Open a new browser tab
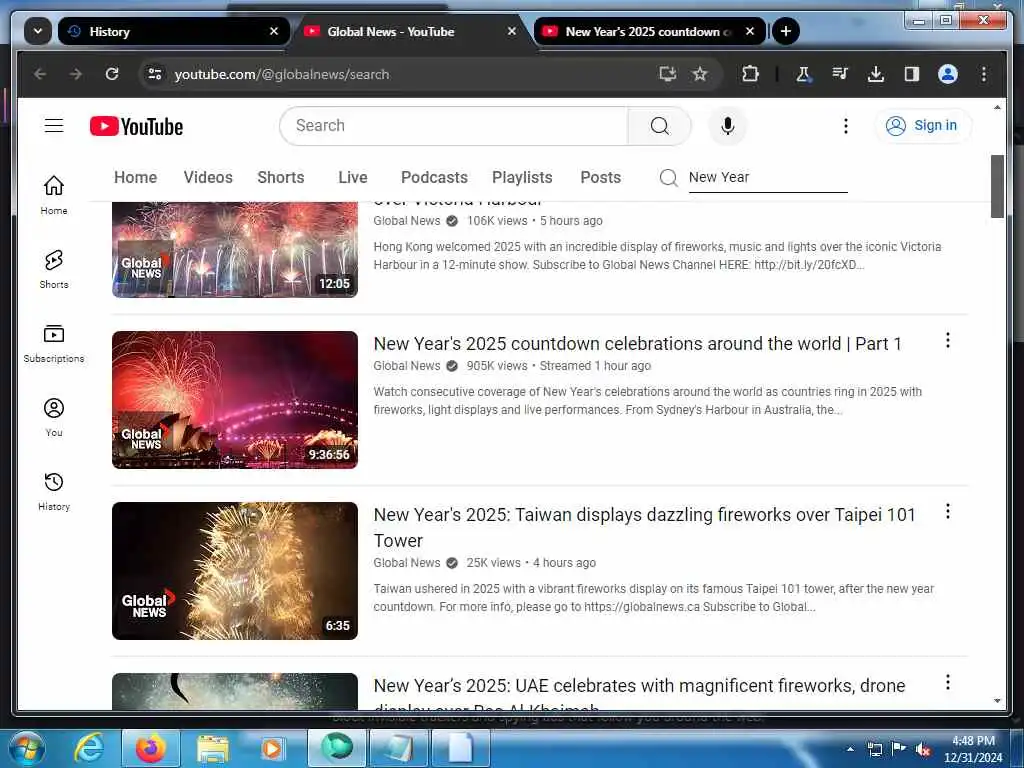The image size is (1024, 768). pyautogui.click(x=786, y=31)
